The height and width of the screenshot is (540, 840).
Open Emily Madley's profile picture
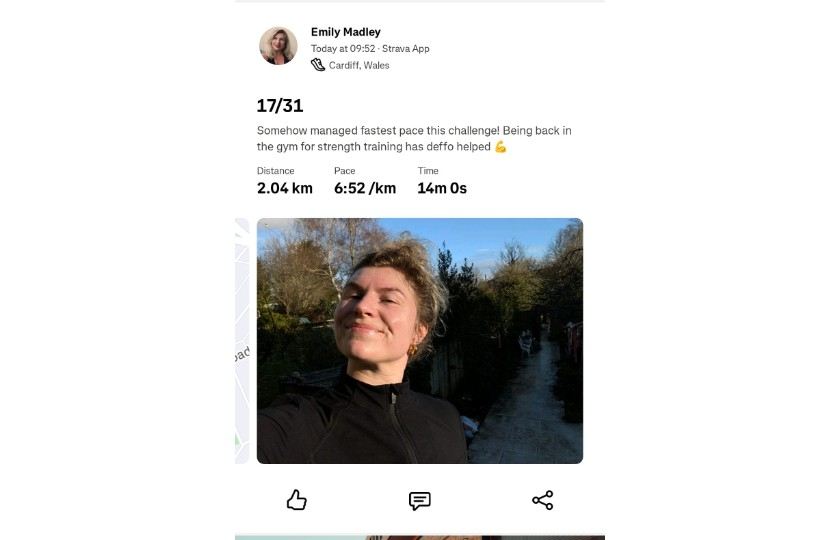(x=279, y=46)
